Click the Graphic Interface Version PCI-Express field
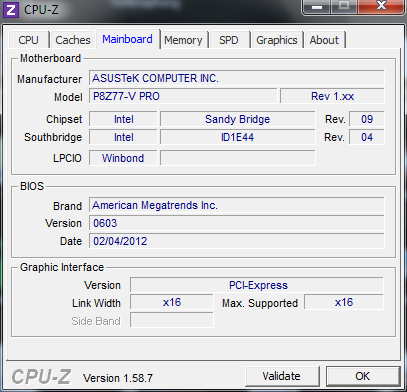 click(x=257, y=285)
